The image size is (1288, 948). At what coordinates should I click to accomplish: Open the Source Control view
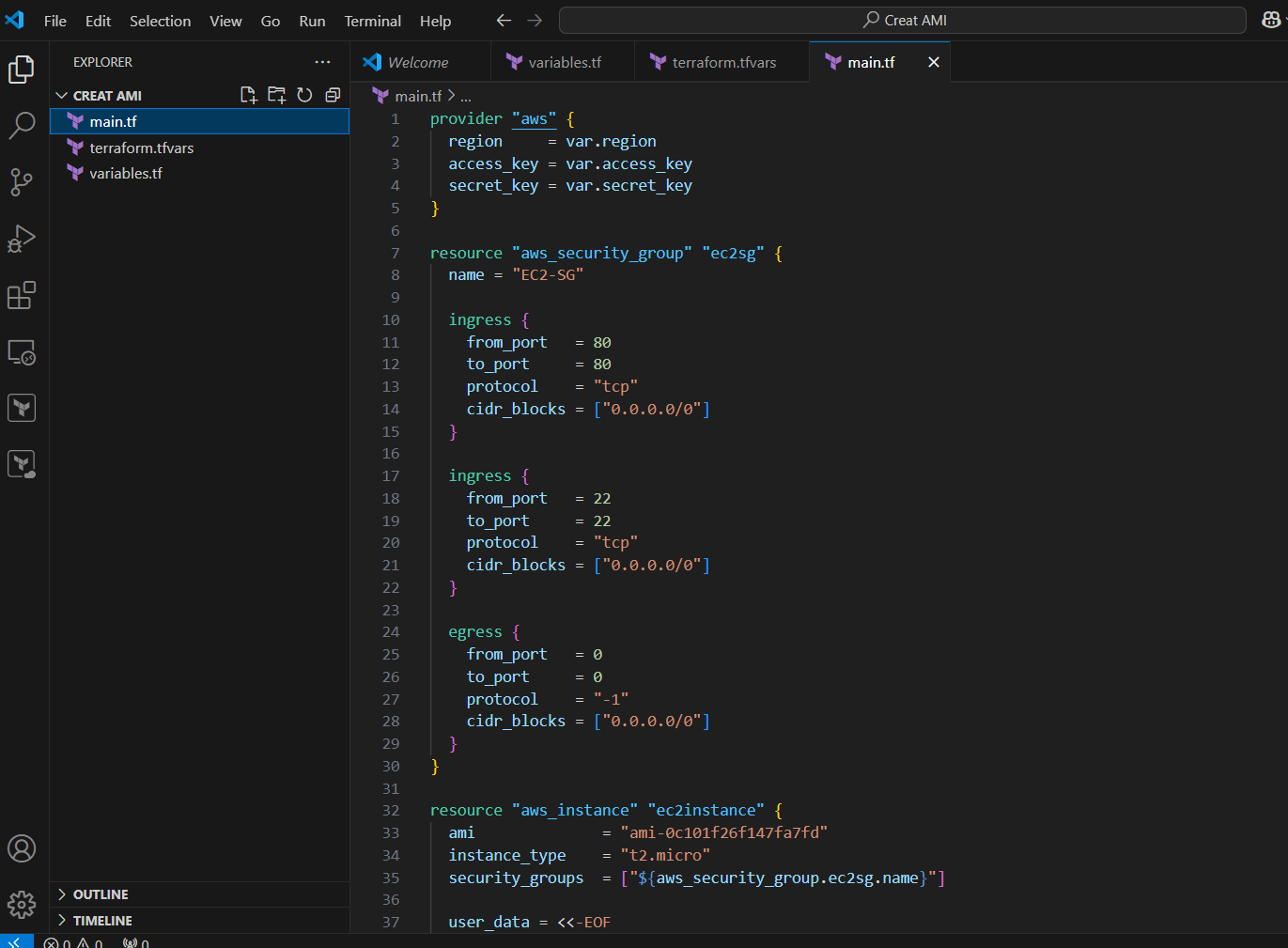pos(22,182)
